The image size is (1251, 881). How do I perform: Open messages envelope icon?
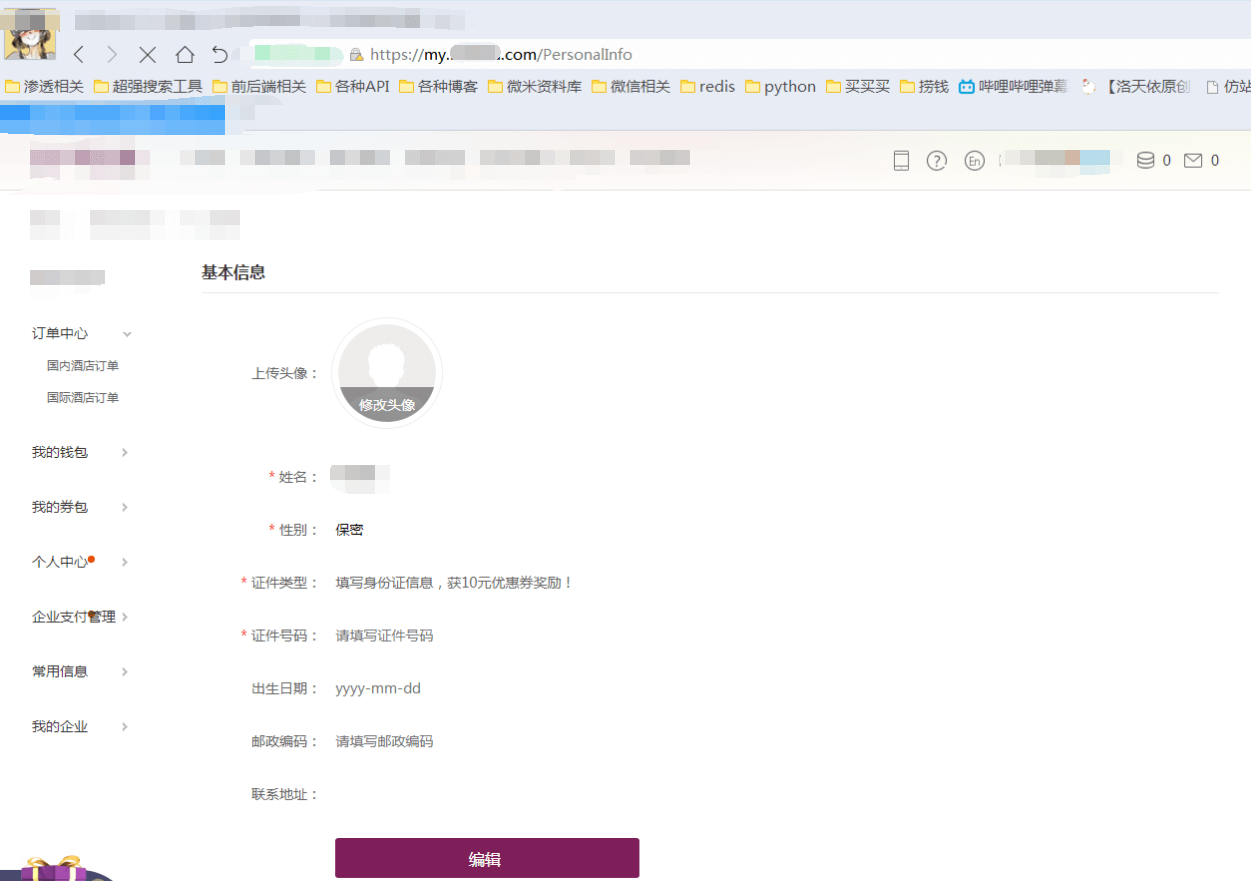click(x=1193, y=160)
